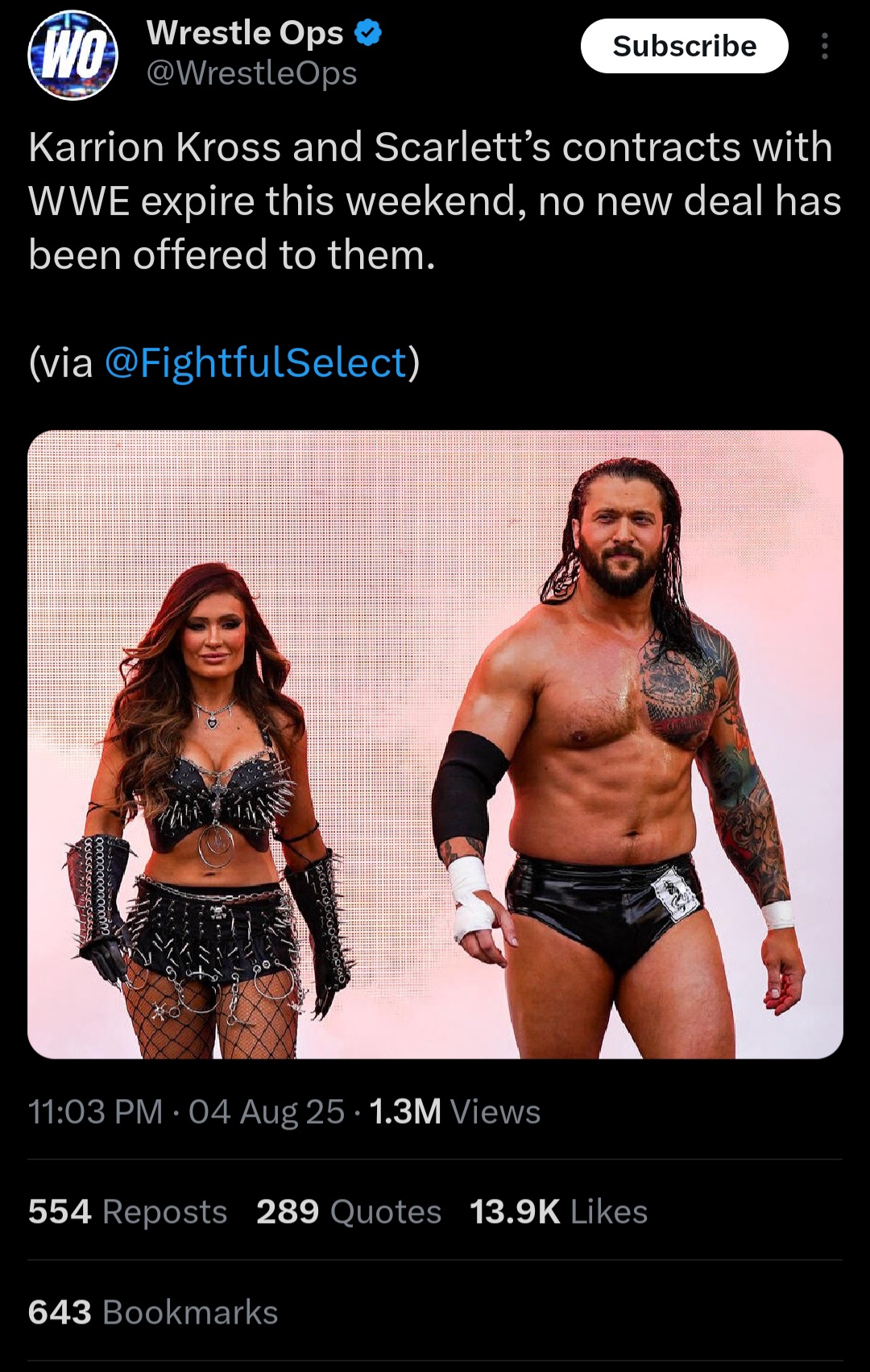Tap the man on the photo's right side

pyautogui.click(x=620, y=757)
